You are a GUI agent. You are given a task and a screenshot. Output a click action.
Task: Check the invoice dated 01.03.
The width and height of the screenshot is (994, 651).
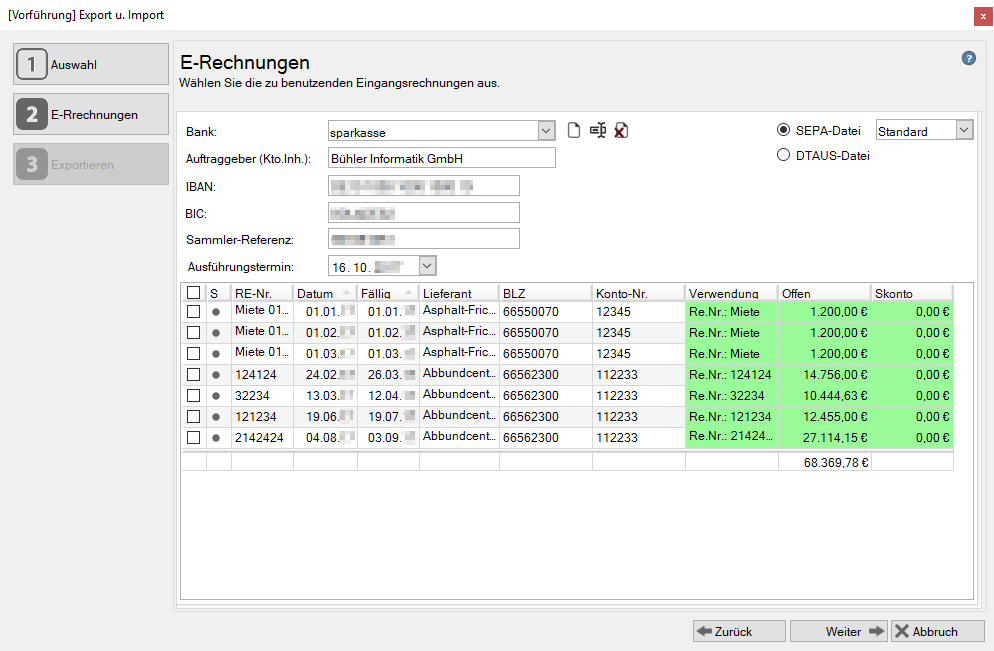[193, 354]
